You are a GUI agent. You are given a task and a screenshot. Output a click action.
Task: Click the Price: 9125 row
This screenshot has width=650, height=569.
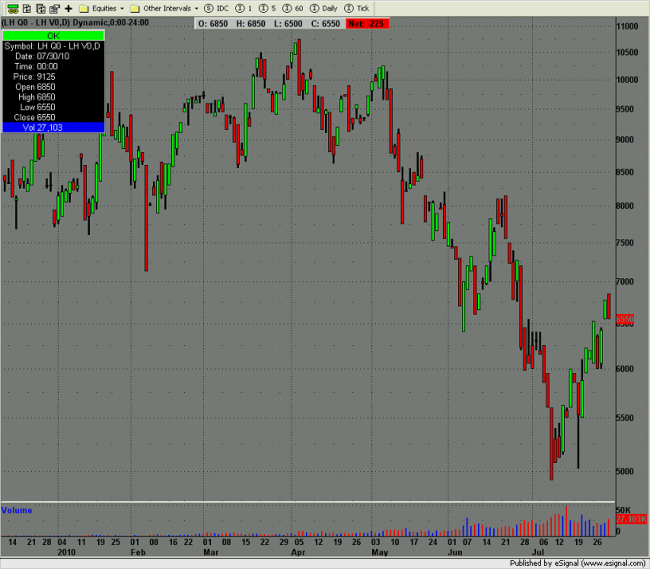click(34, 77)
